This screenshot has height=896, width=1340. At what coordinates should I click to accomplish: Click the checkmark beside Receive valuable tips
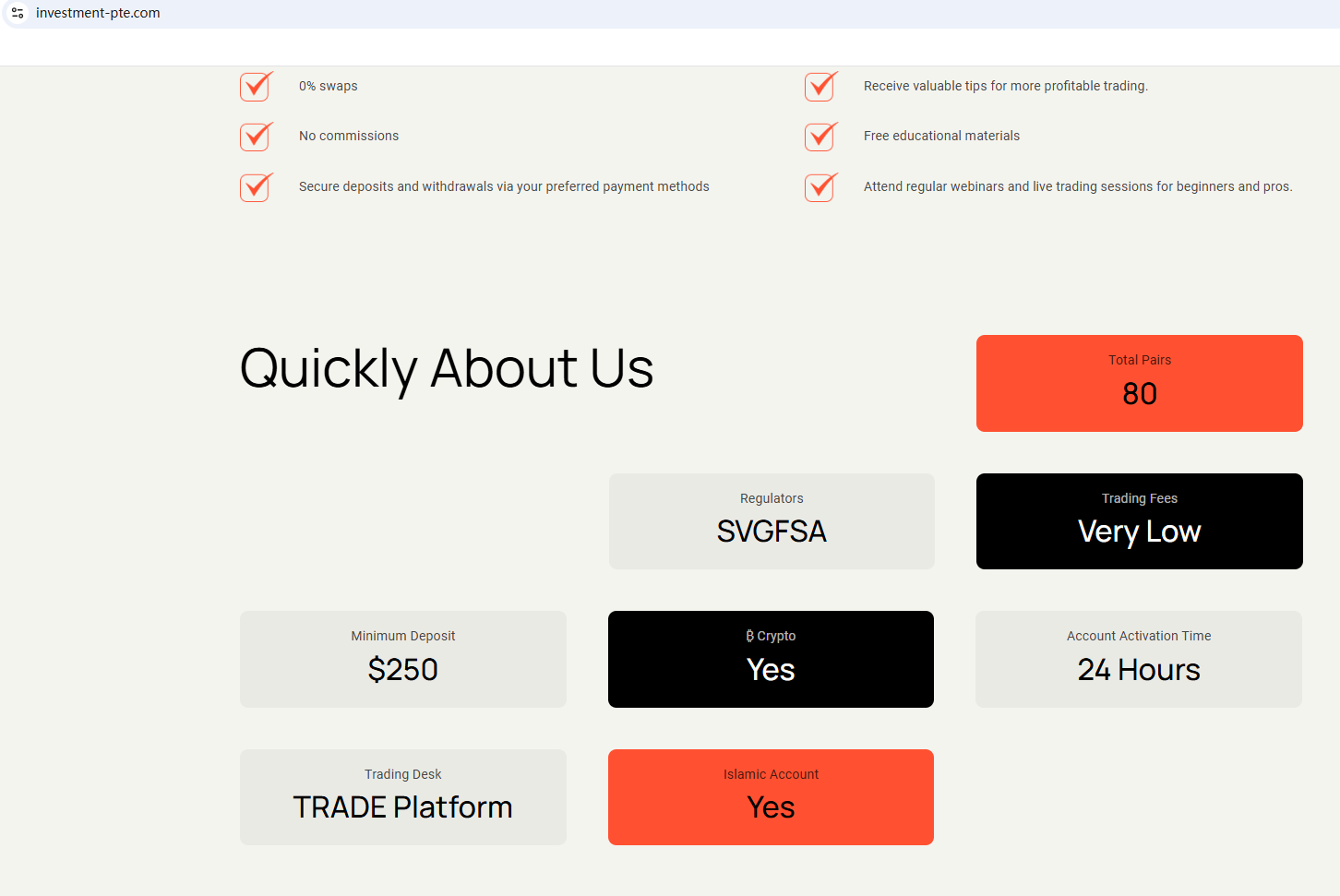(x=820, y=86)
